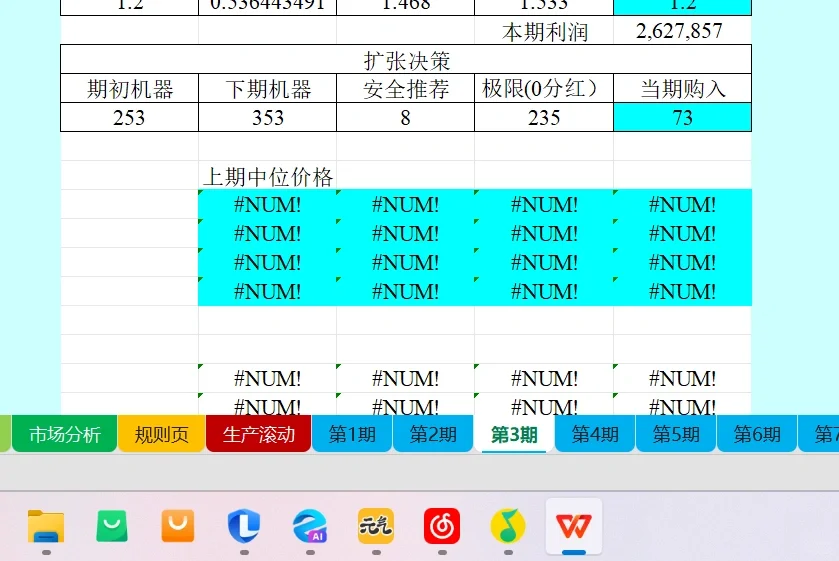The image size is (839, 561).
Task: Select the #NUM! cell directly below 上期中位价格
Action: click(268, 204)
